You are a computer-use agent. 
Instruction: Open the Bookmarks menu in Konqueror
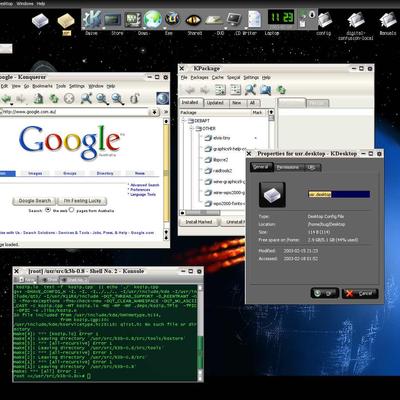click(x=42, y=86)
